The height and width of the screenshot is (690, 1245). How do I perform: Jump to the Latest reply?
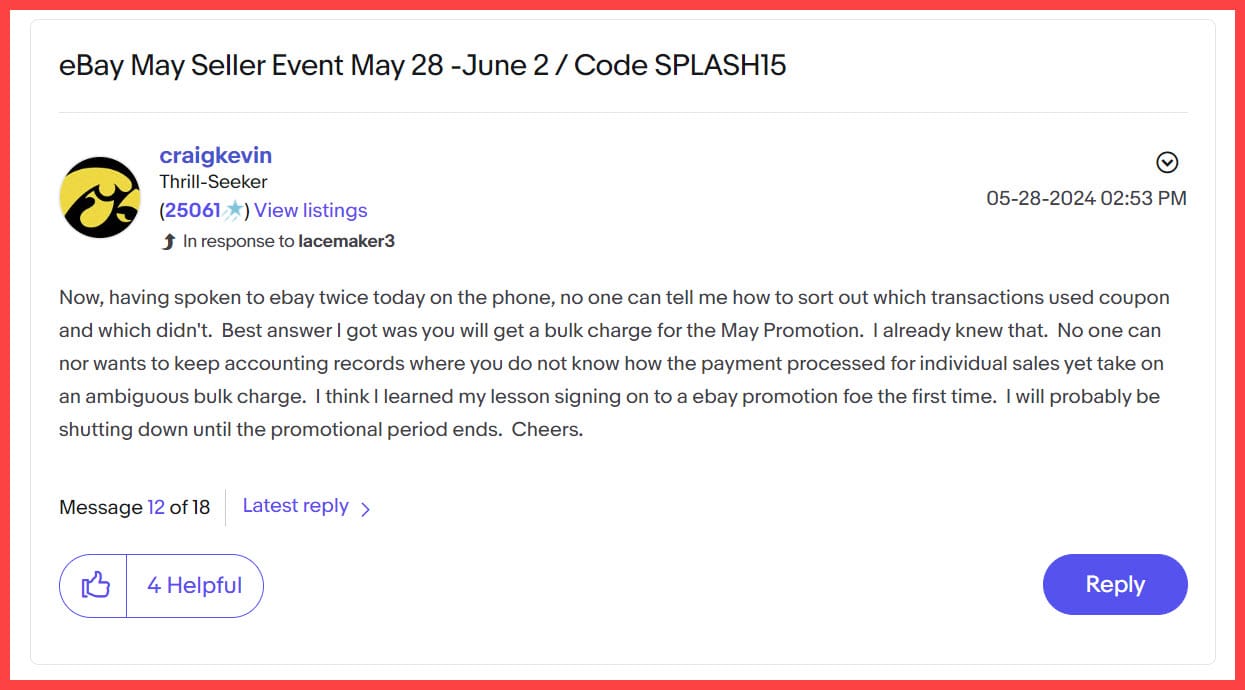(295, 506)
